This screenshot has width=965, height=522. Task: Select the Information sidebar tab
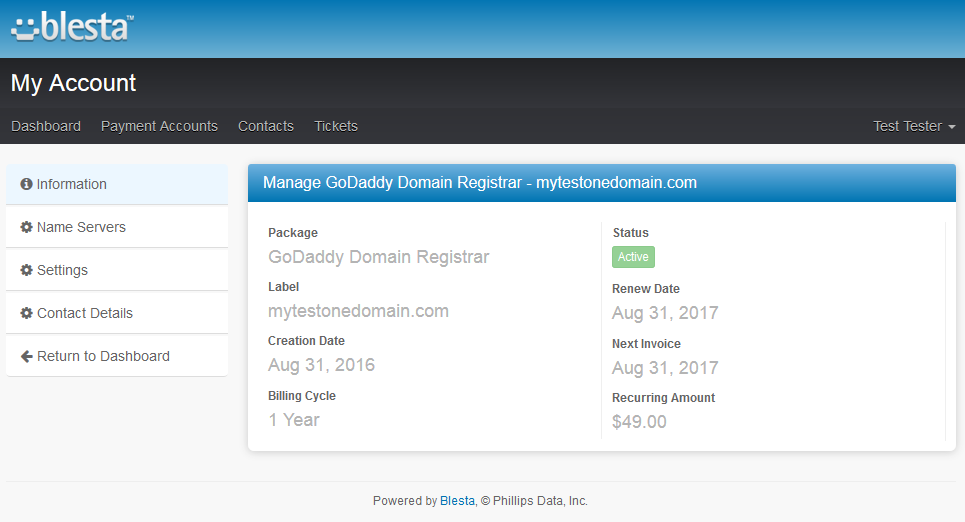click(x=117, y=184)
